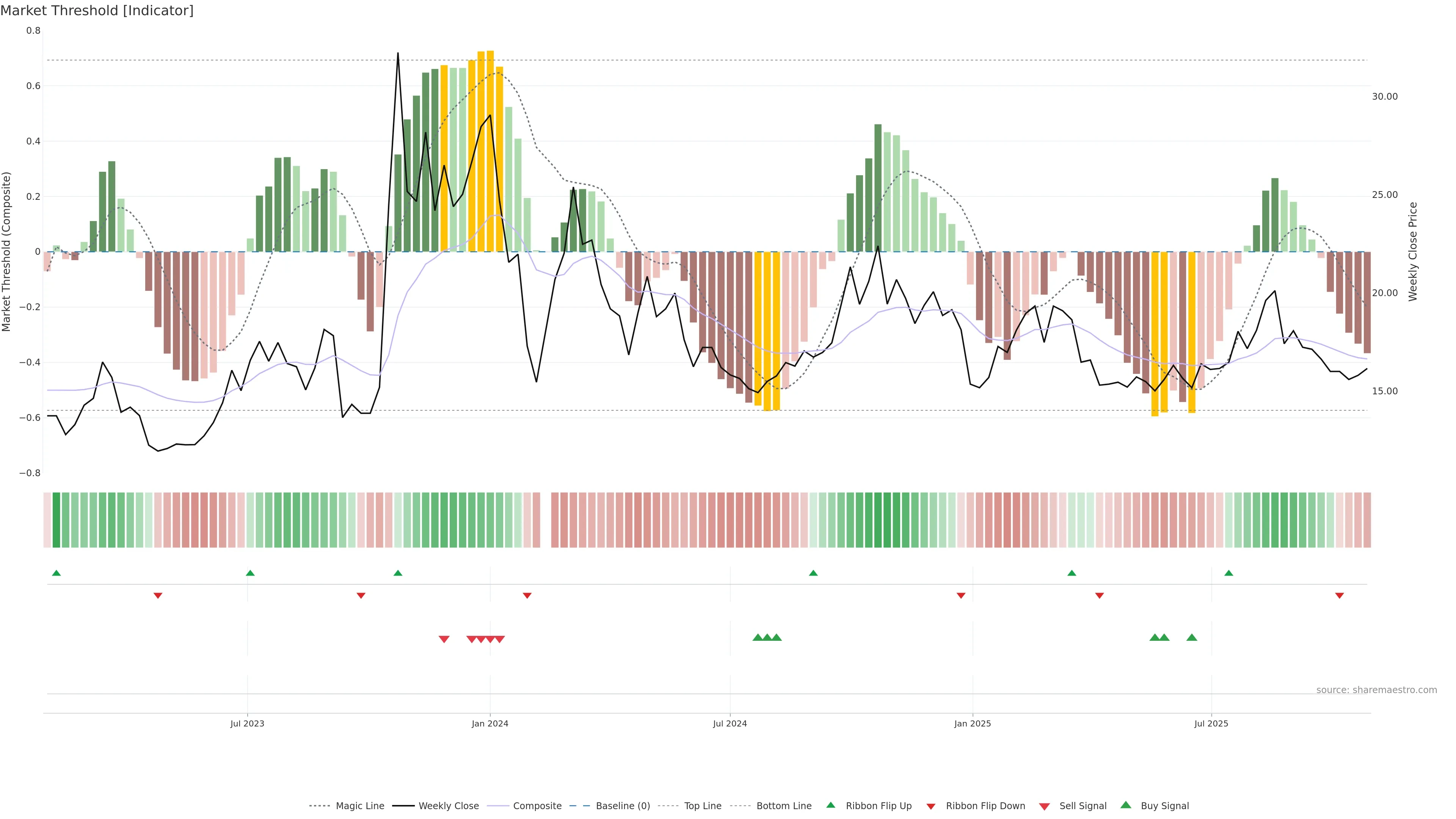
Task: Click the Top Line legend label
Action: tap(703, 805)
